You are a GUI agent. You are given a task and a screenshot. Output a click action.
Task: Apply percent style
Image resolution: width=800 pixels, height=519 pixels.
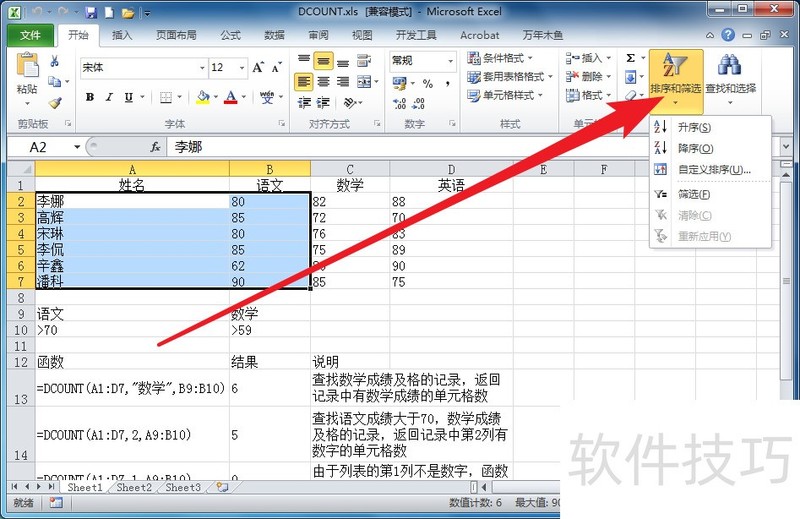coord(428,83)
